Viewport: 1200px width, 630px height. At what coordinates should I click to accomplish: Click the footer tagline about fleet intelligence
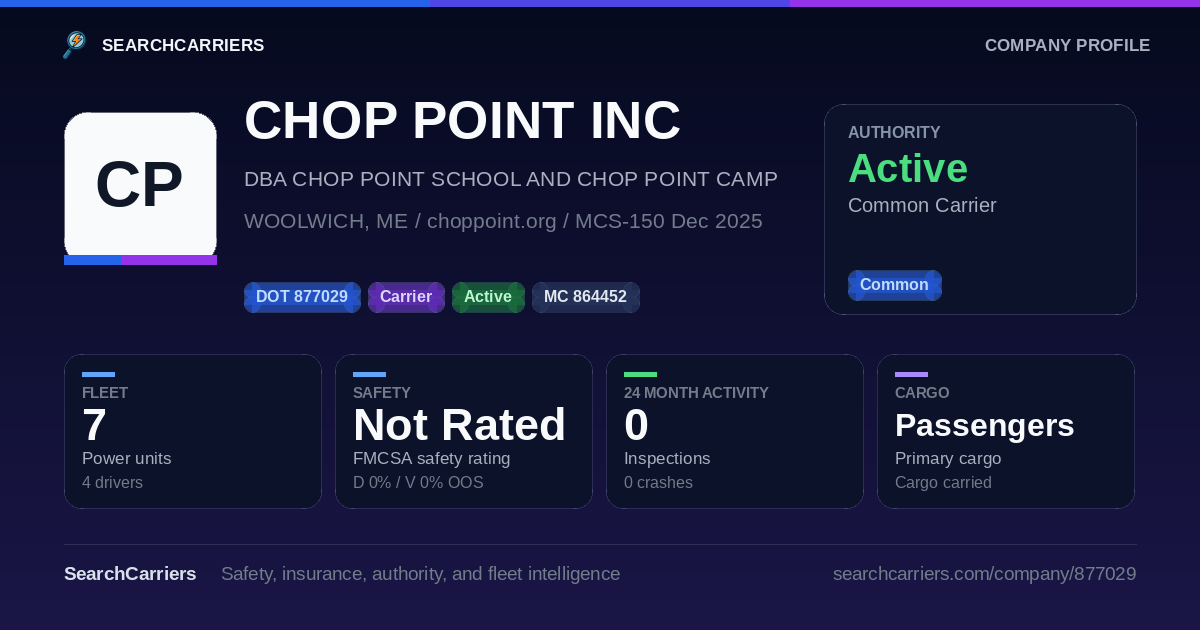(420, 574)
